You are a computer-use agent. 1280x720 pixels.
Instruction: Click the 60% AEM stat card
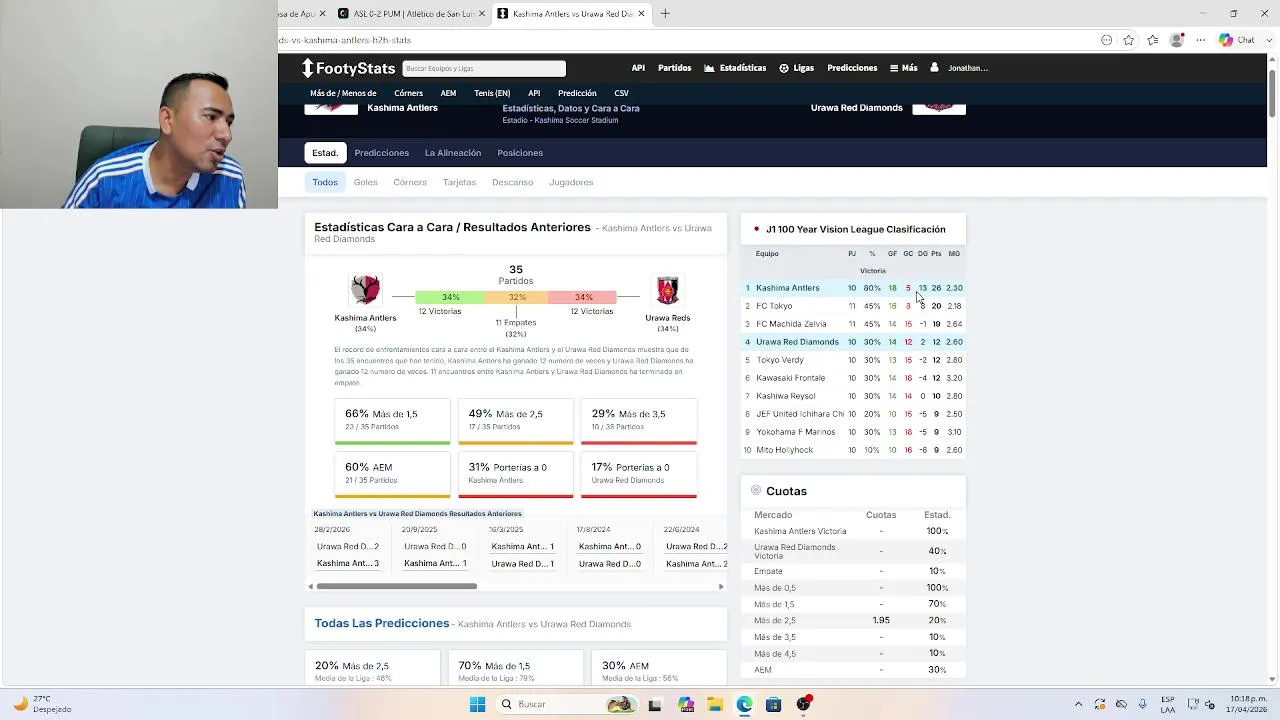point(392,474)
